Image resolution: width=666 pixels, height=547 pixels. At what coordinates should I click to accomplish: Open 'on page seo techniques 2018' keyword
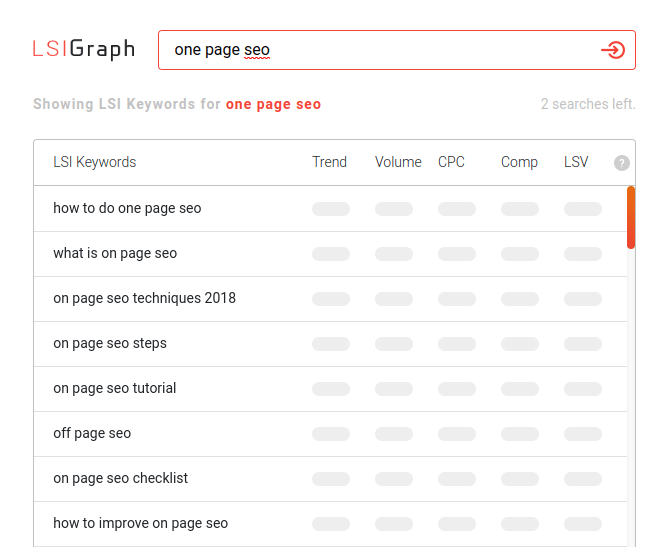[144, 298]
